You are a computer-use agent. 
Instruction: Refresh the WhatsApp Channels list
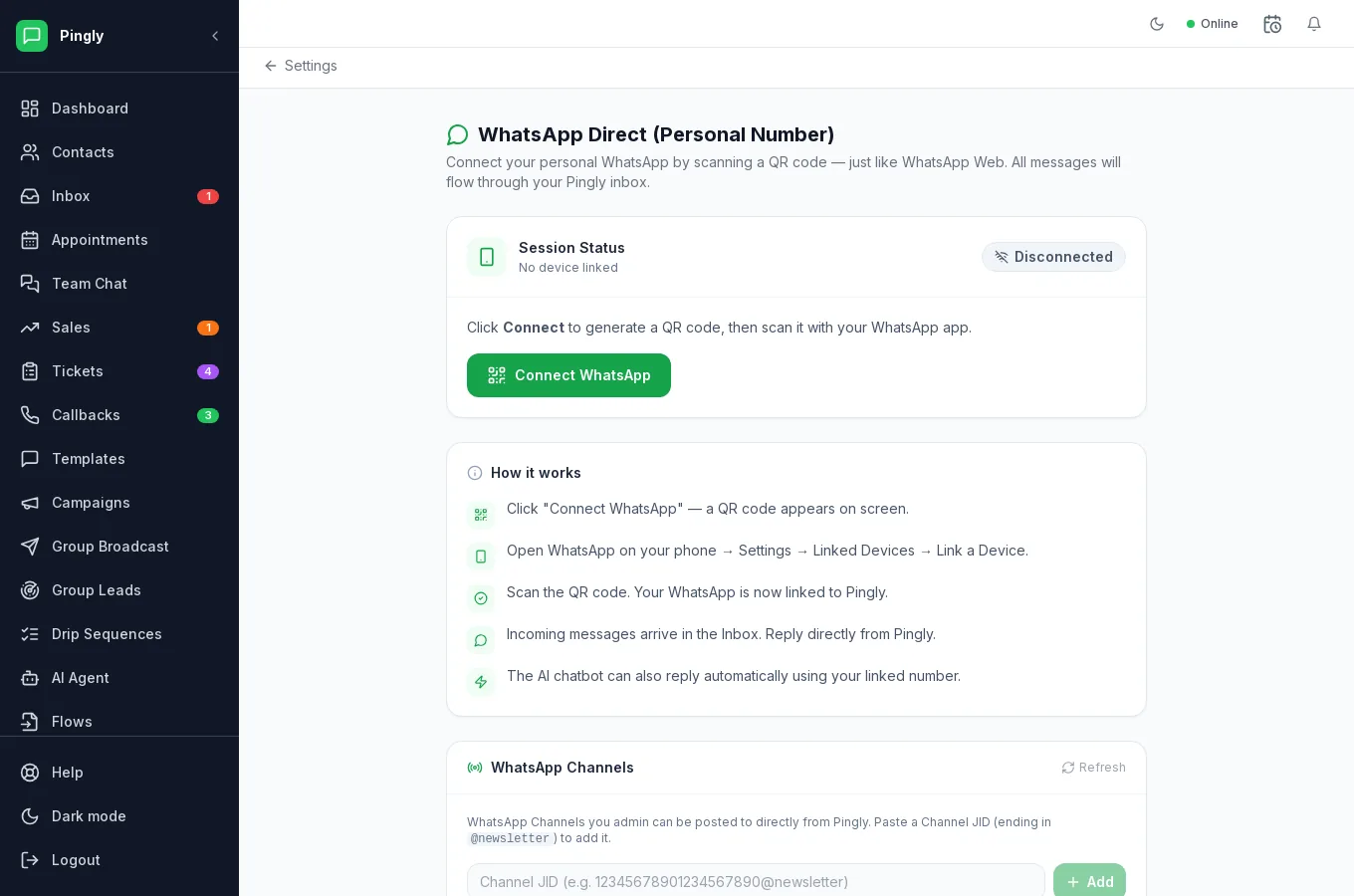click(x=1093, y=768)
